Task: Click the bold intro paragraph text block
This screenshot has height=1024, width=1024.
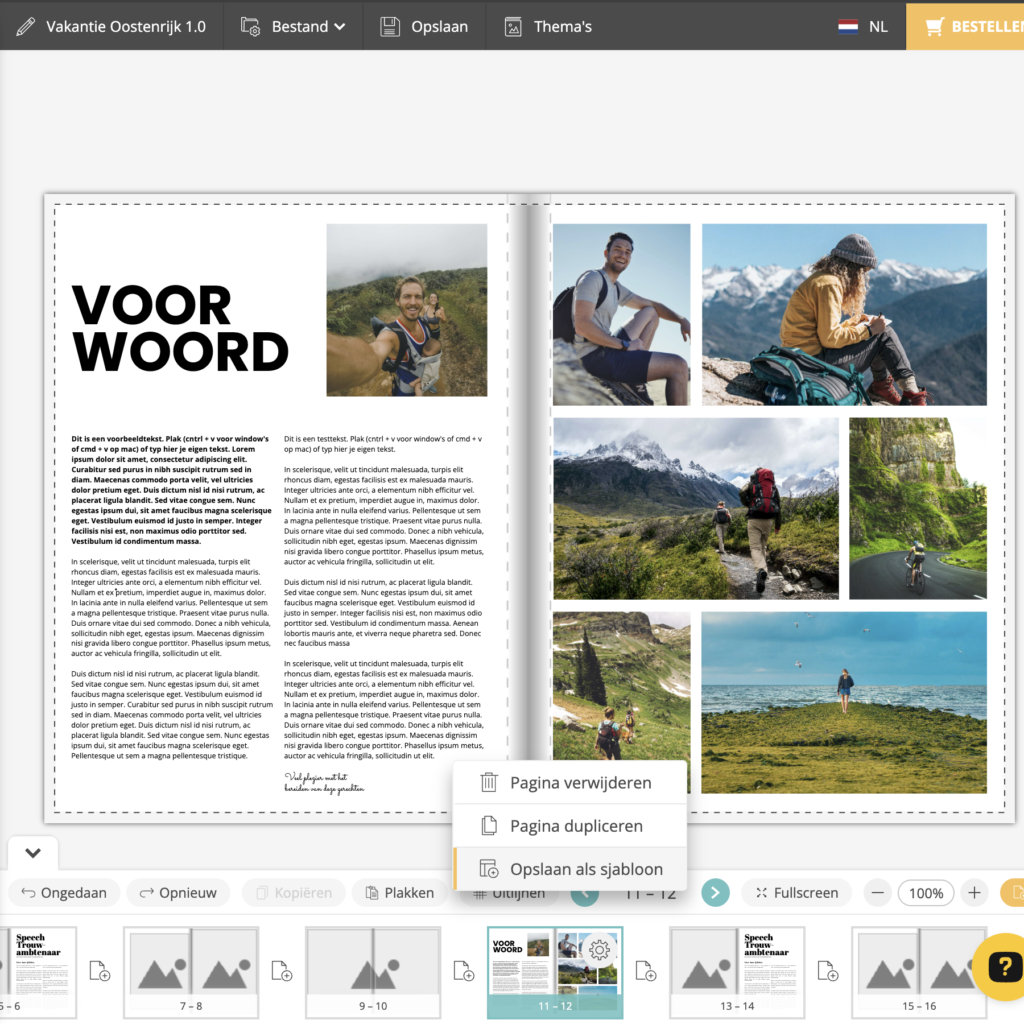Action: coord(172,490)
